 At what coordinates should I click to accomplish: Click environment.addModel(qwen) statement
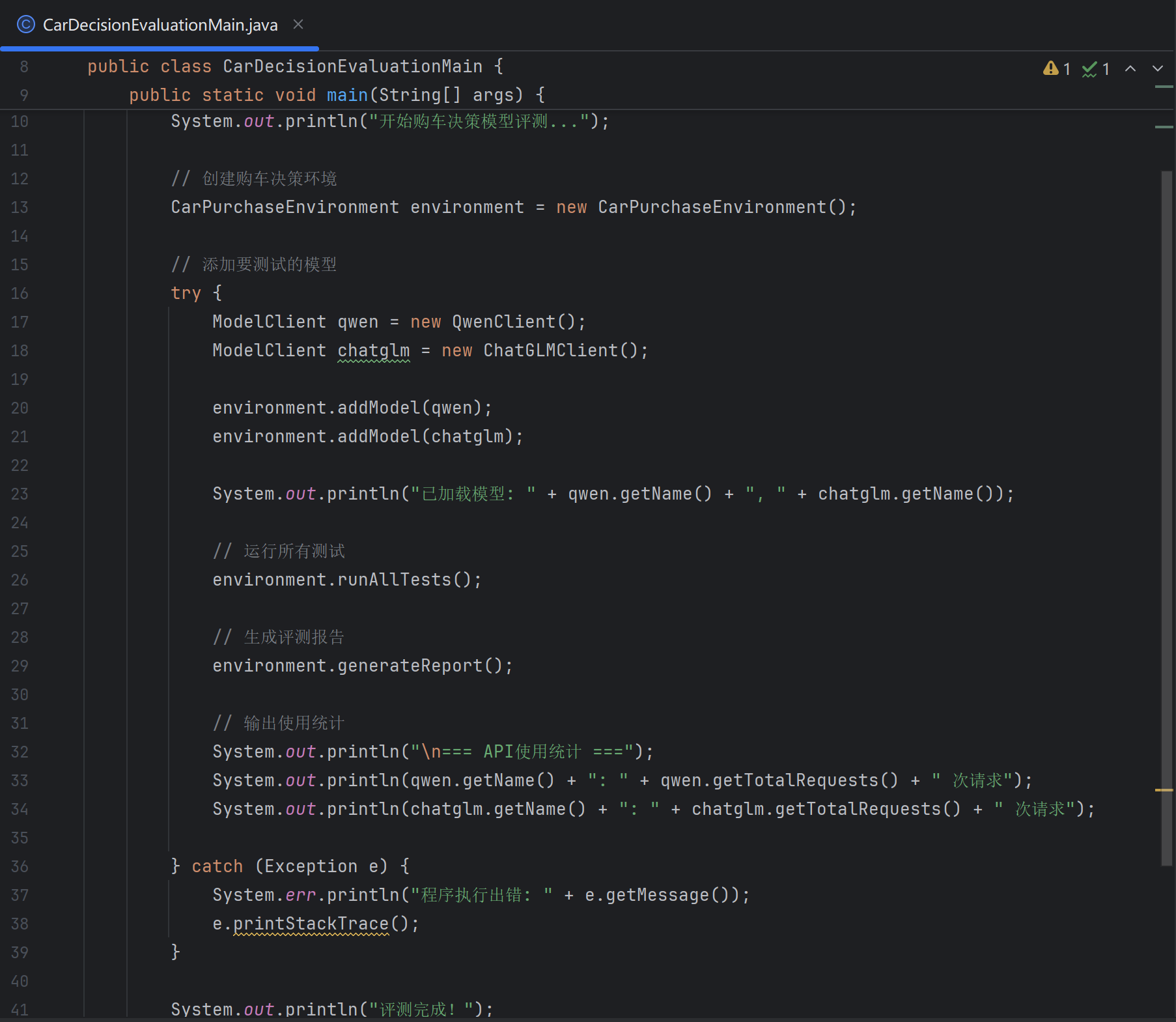pos(353,408)
